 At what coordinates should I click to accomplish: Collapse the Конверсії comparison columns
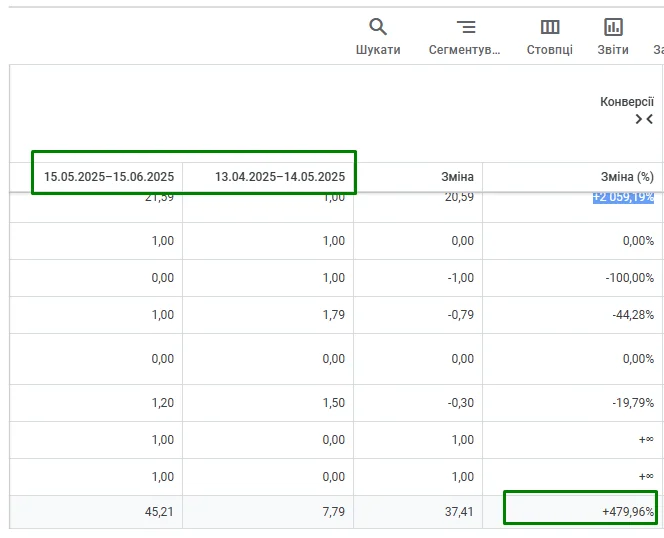point(644,119)
